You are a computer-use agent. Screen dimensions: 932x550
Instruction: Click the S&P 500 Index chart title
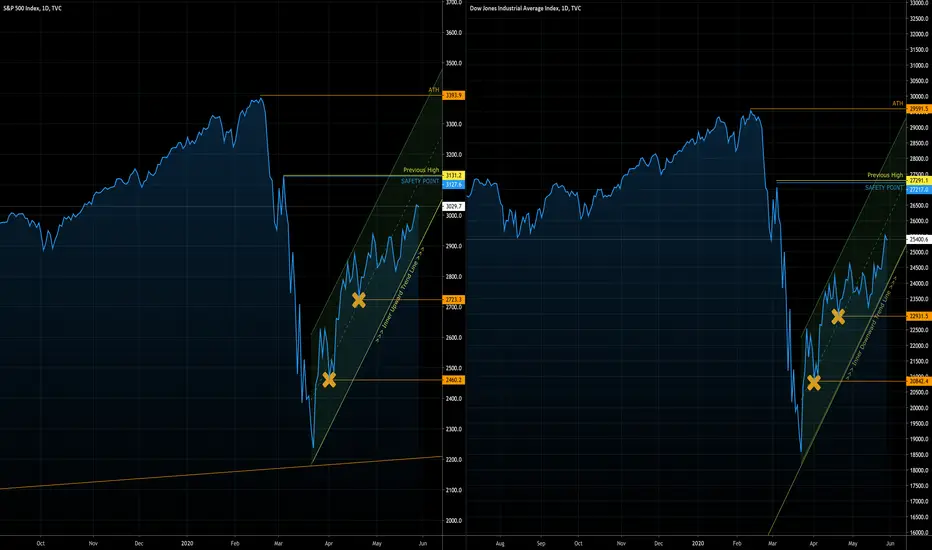(31, 8)
